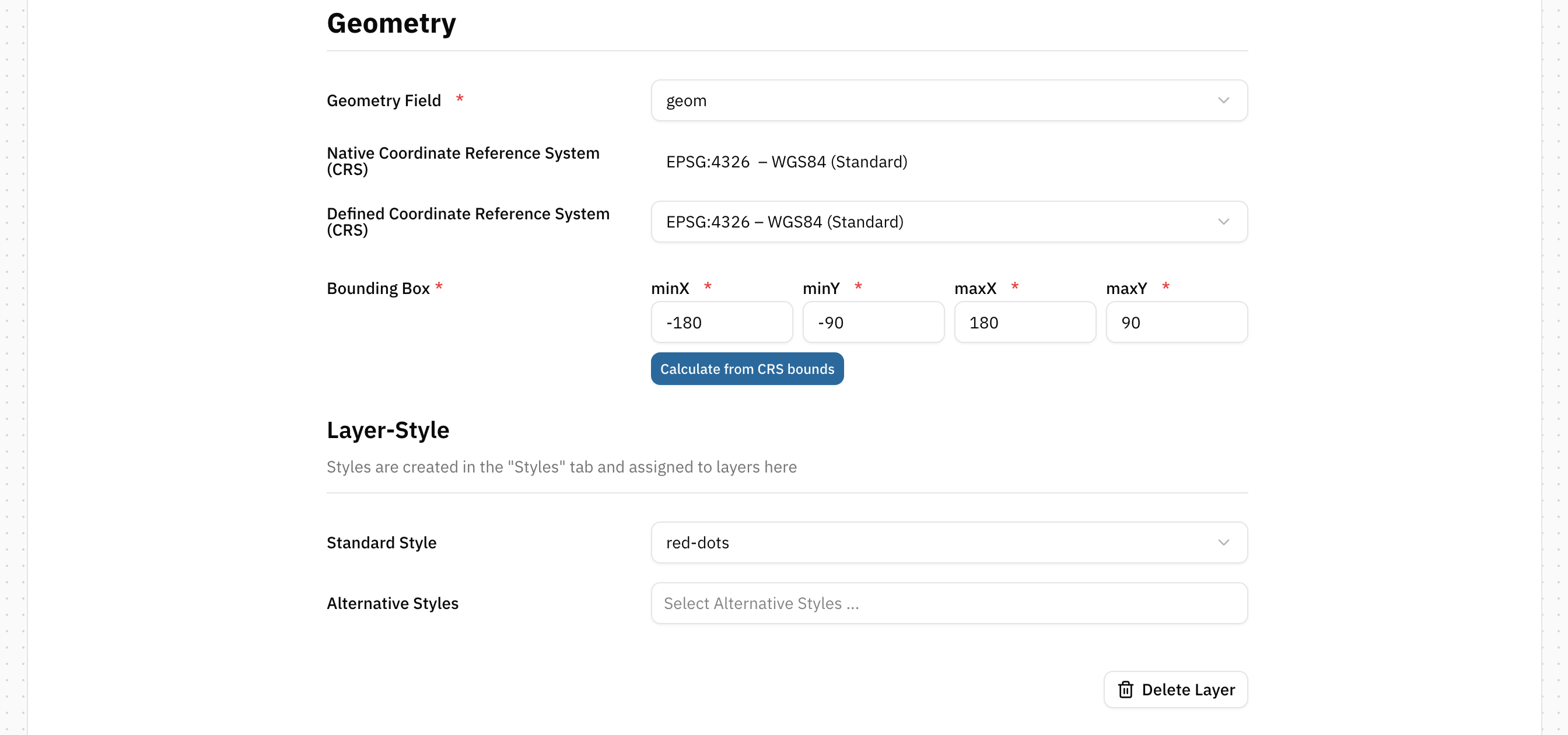
Task: Click the Standard Style label
Action: coord(381,542)
